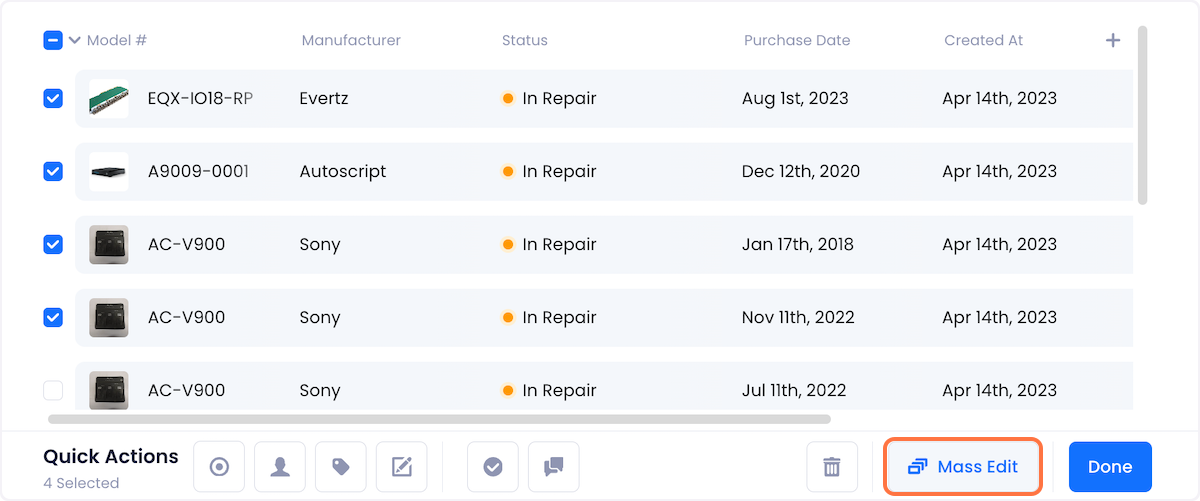Click the A9009-0001 model text
Image resolution: width=1200 pixels, height=501 pixels.
click(198, 171)
